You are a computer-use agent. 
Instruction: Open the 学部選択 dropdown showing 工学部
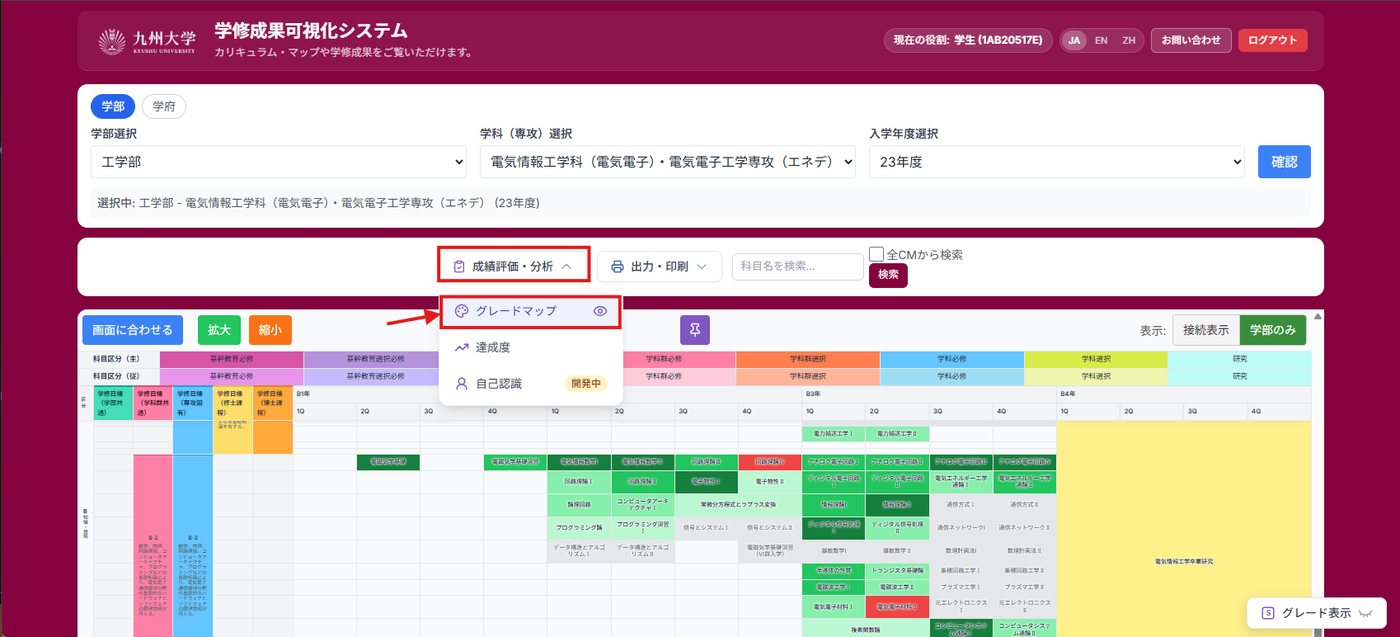tap(278, 161)
